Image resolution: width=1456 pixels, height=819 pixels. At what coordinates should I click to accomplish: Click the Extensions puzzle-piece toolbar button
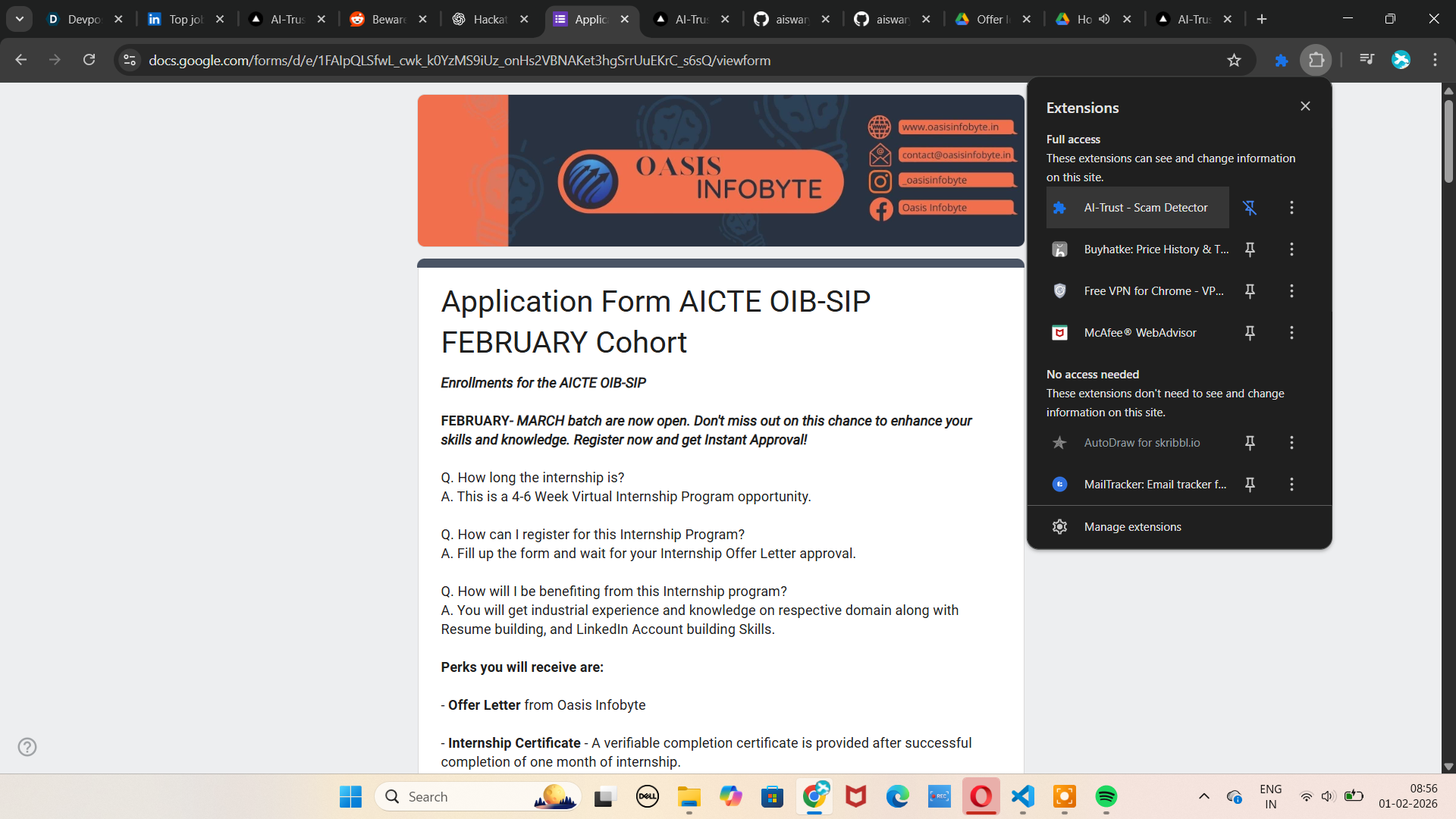click(1316, 61)
